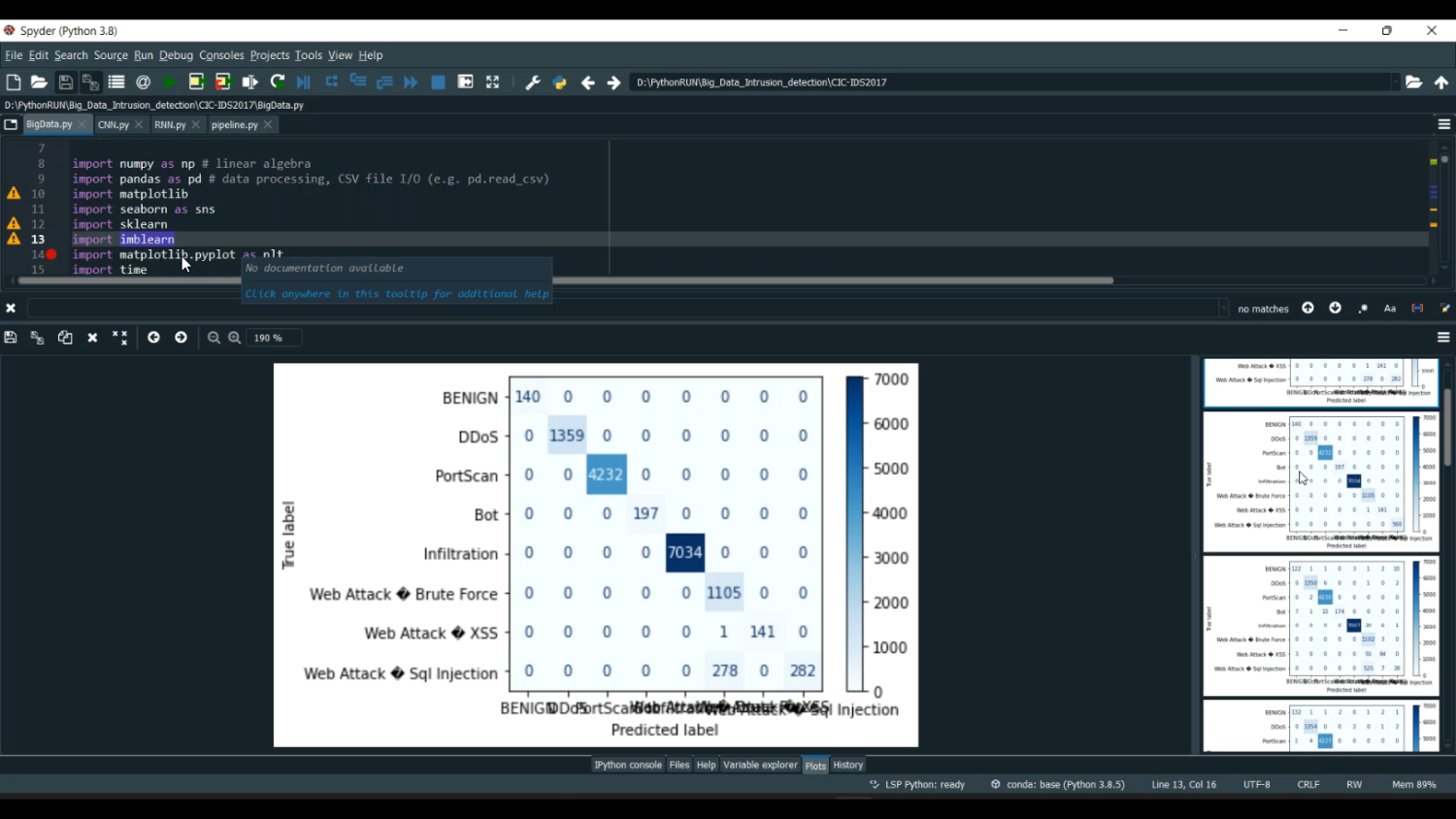The height and width of the screenshot is (819, 1456).
Task: Toggle regular expression search option
Action: [x=1363, y=309]
